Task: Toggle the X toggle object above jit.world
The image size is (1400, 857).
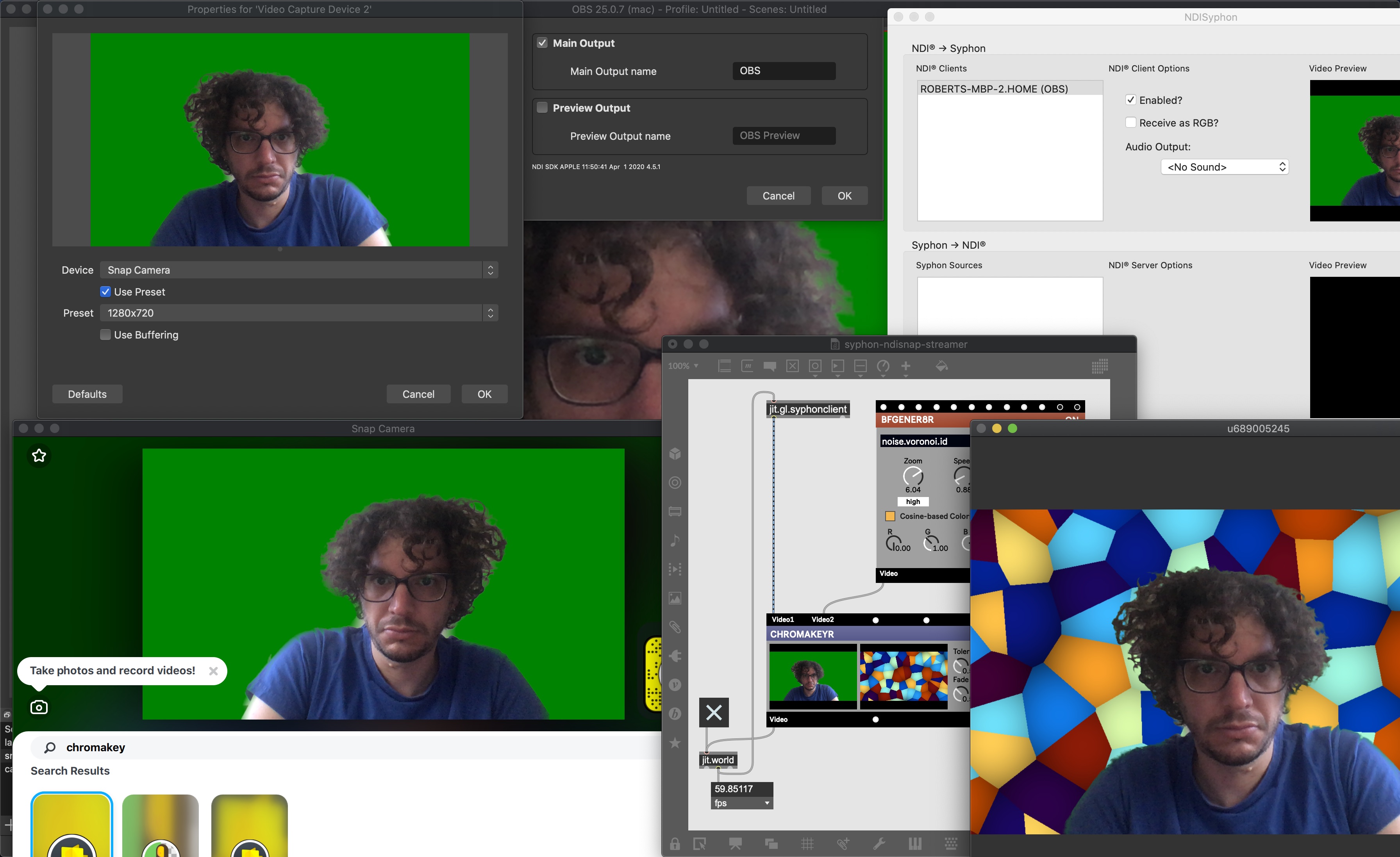Action: coord(714,712)
